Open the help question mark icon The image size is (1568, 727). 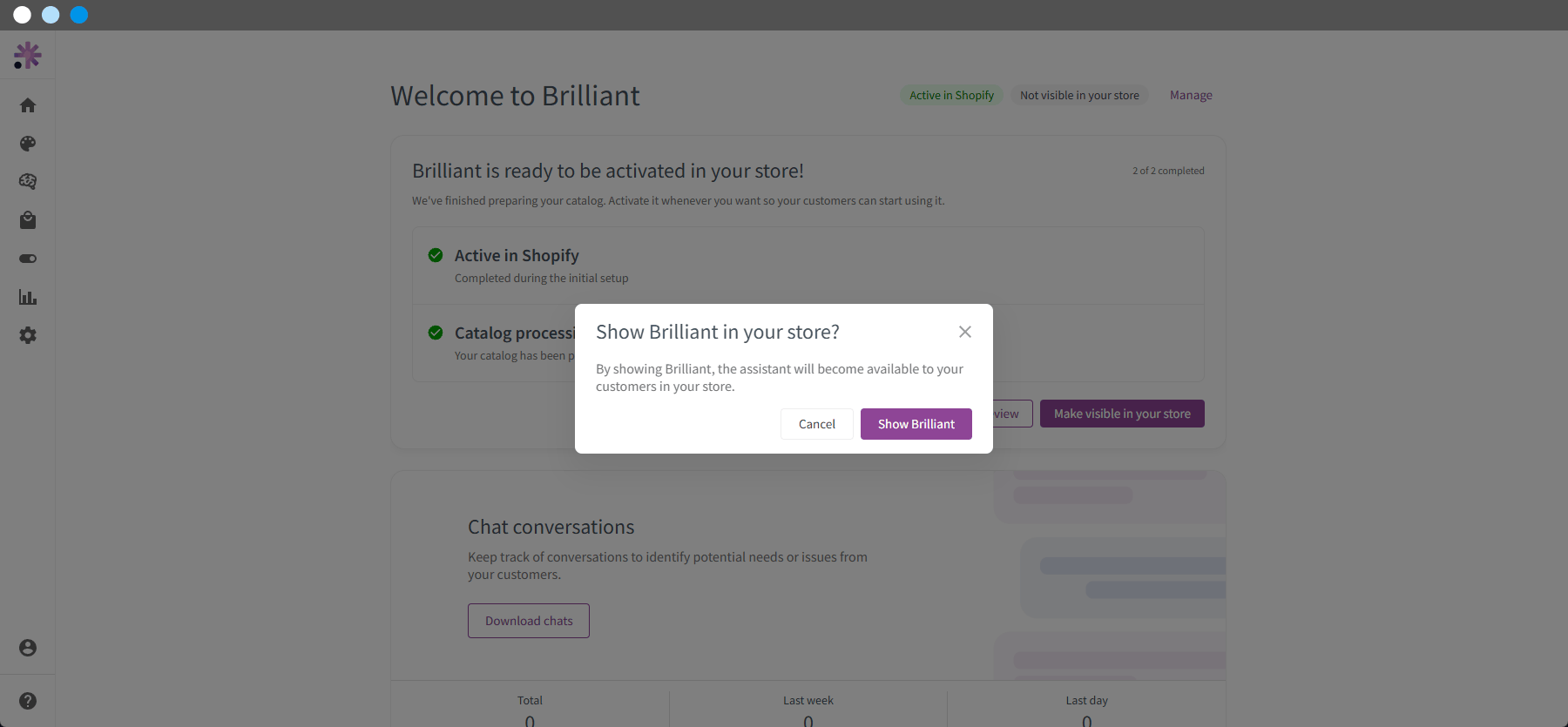coord(28,701)
